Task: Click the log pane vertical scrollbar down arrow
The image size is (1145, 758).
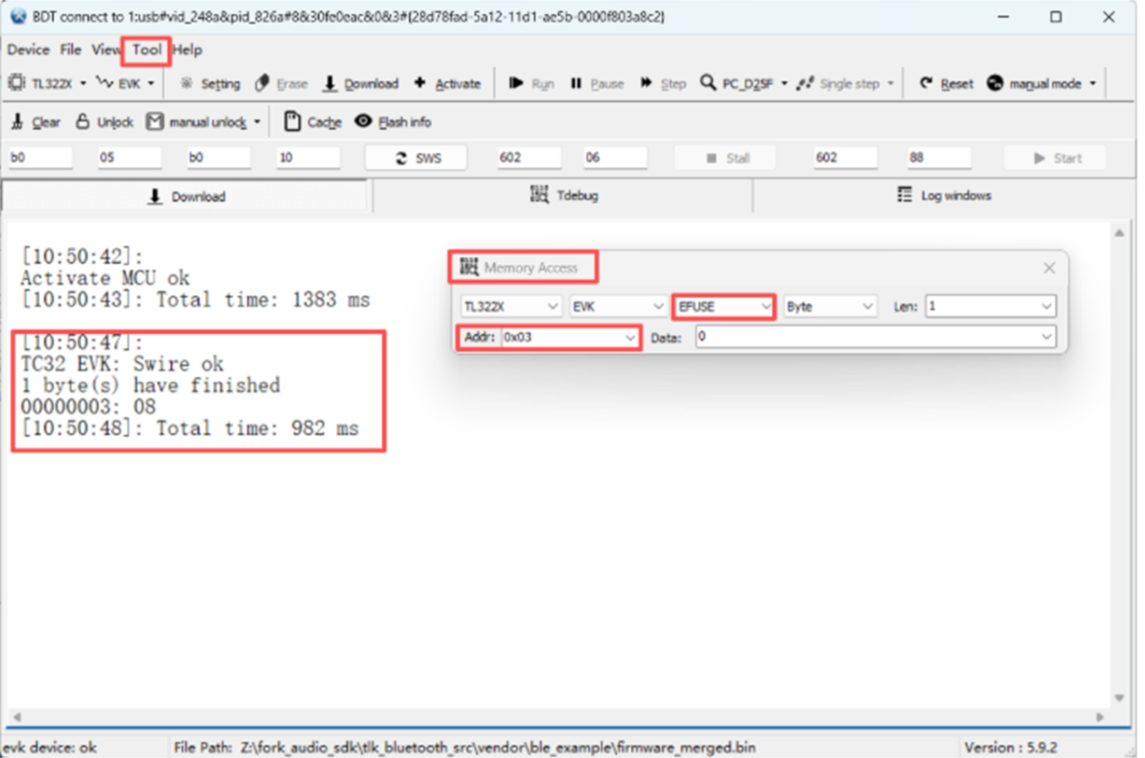Action: point(1119,698)
